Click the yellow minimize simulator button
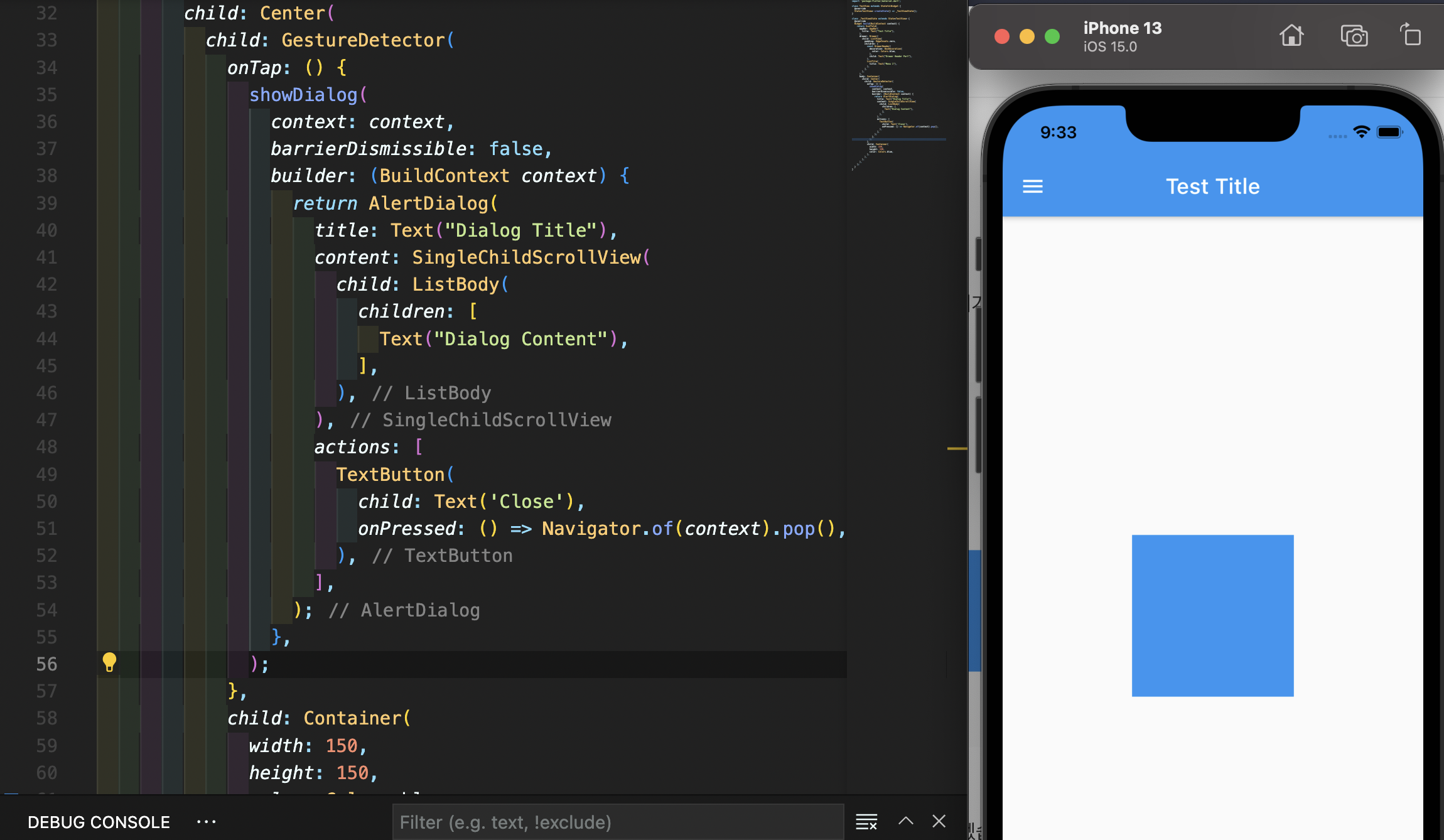The height and width of the screenshot is (840, 1444). (1027, 36)
